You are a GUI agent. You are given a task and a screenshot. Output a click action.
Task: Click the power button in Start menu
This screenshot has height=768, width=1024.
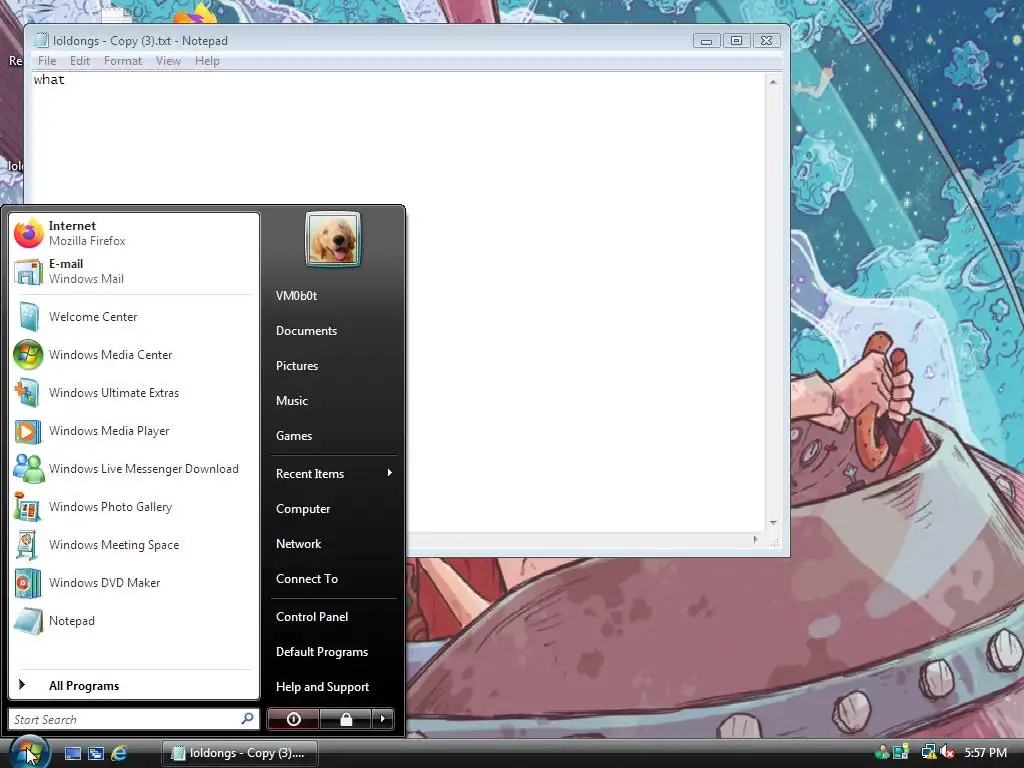293,719
